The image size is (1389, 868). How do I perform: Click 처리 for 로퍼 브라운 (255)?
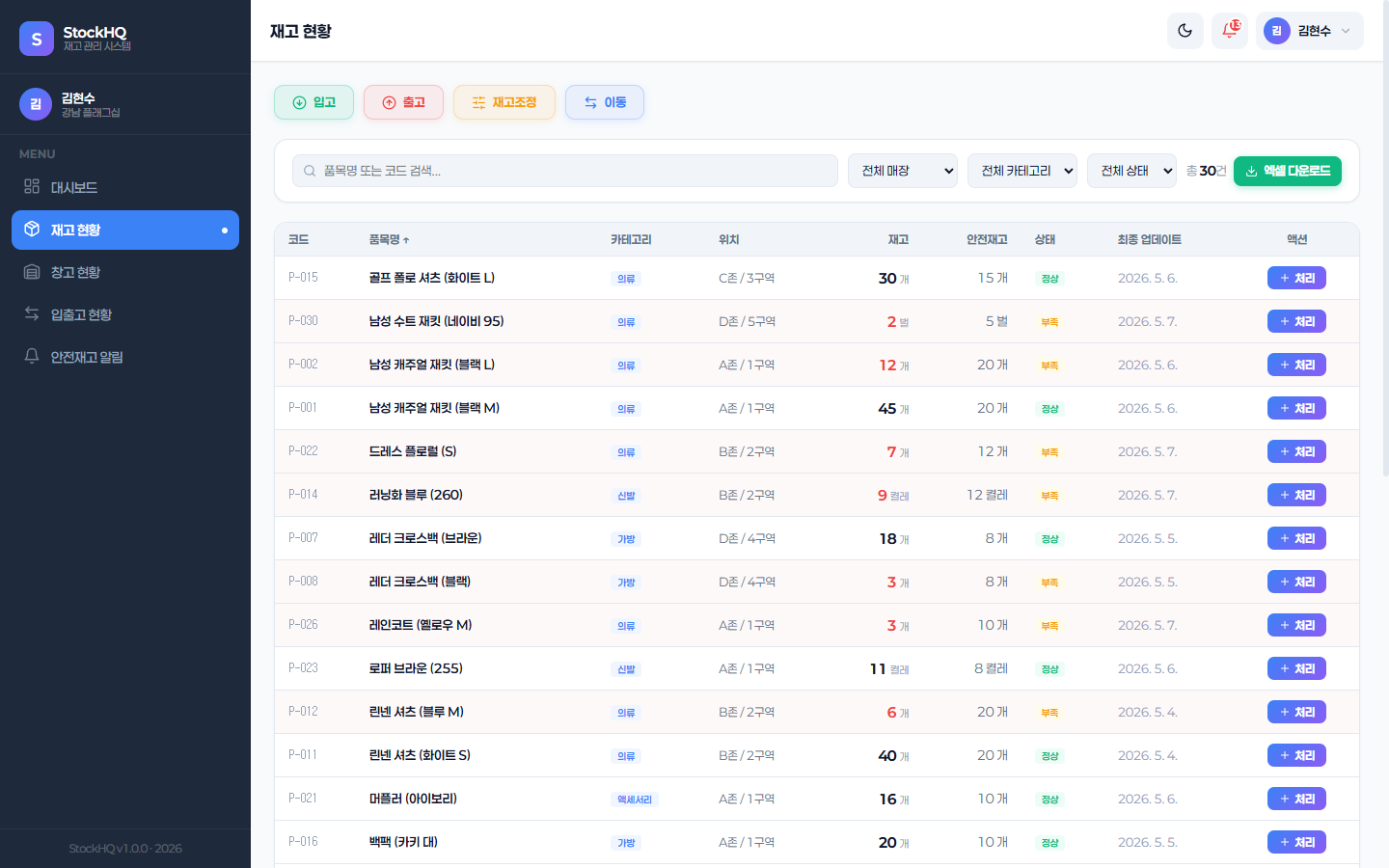[1296, 668]
